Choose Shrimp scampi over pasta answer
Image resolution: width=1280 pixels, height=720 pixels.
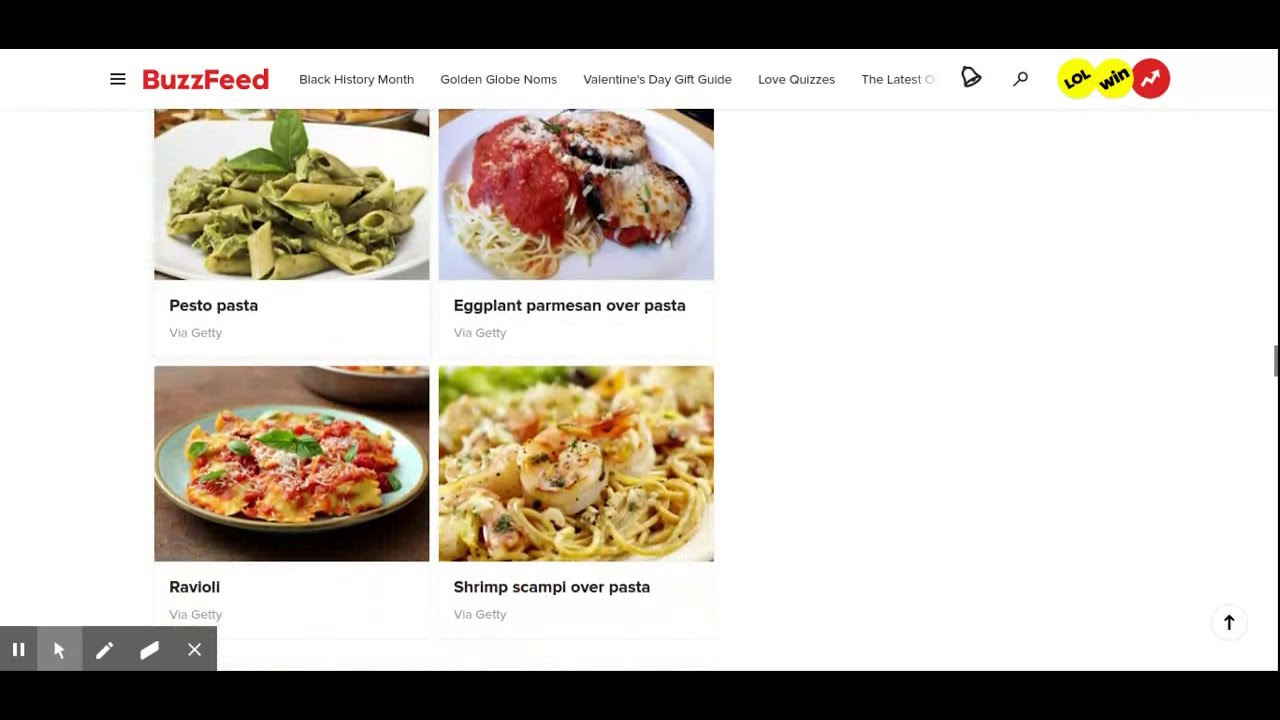pyautogui.click(x=576, y=501)
